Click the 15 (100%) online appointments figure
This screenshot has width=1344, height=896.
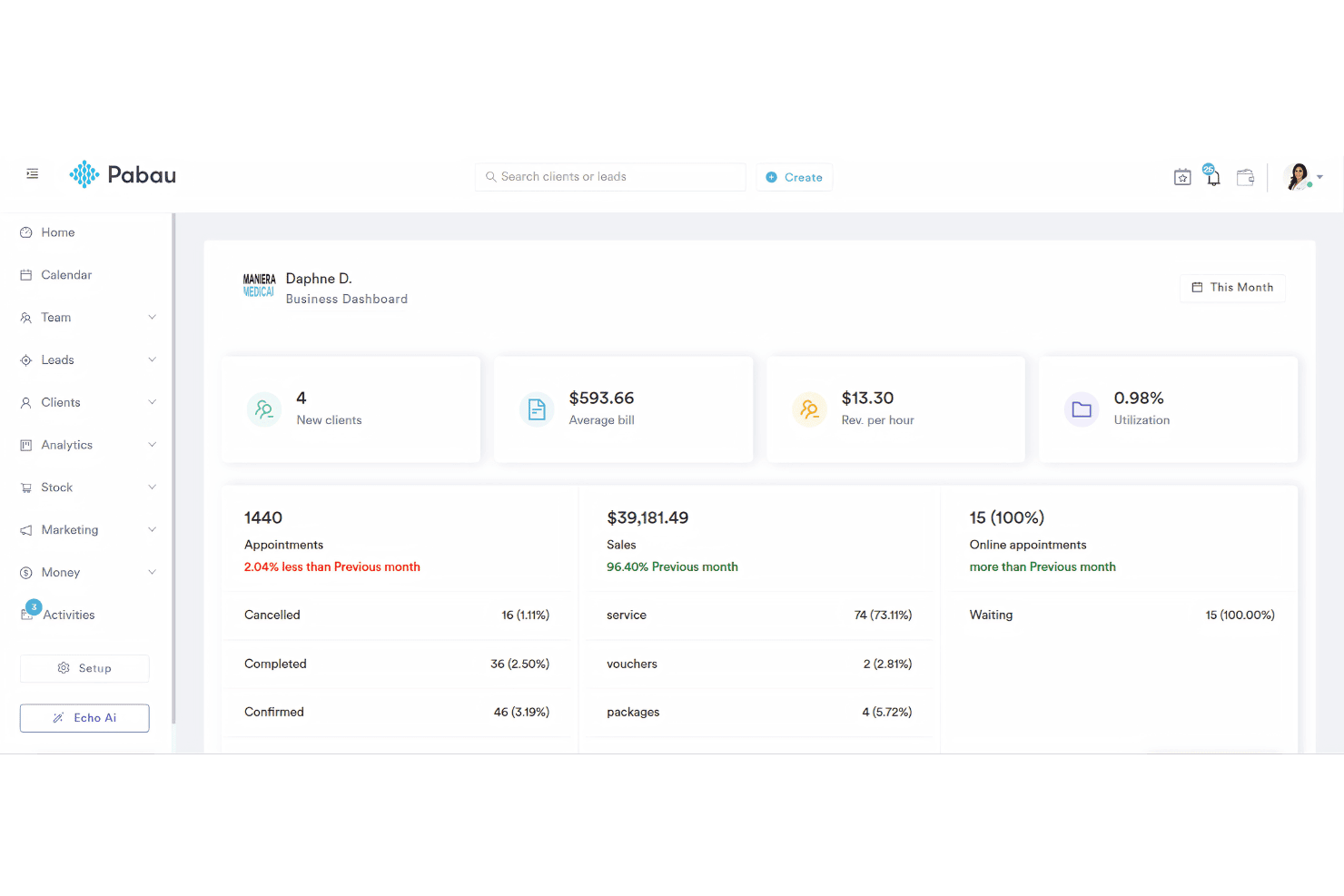[1007, 517]
